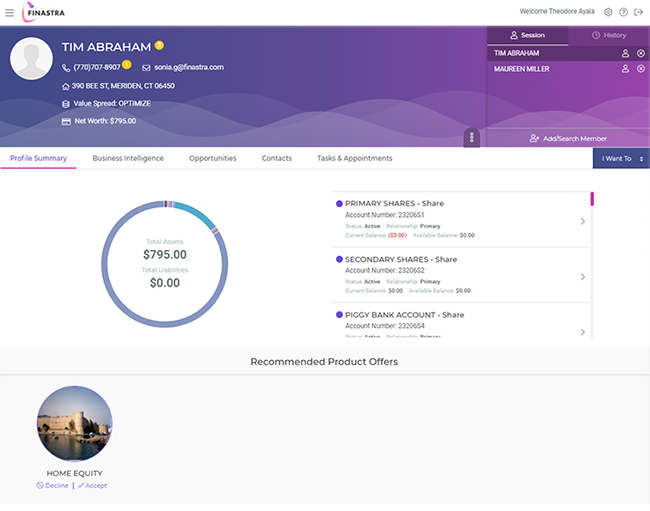Click the purple dot beside SECONDARY SHARES
Image resolution: width=650 pixels, height=511 pixels.
click(x=339, y=259)
